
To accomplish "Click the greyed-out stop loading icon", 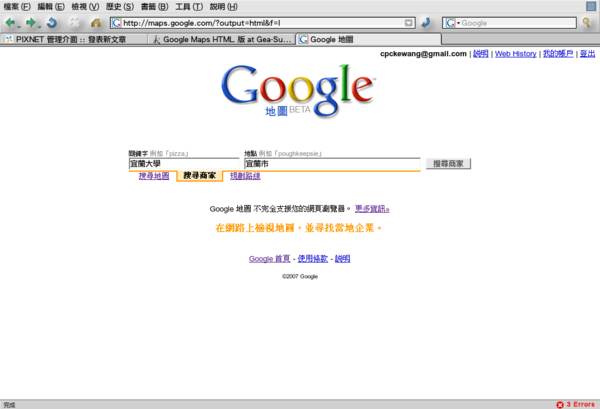I will (74, 23).
